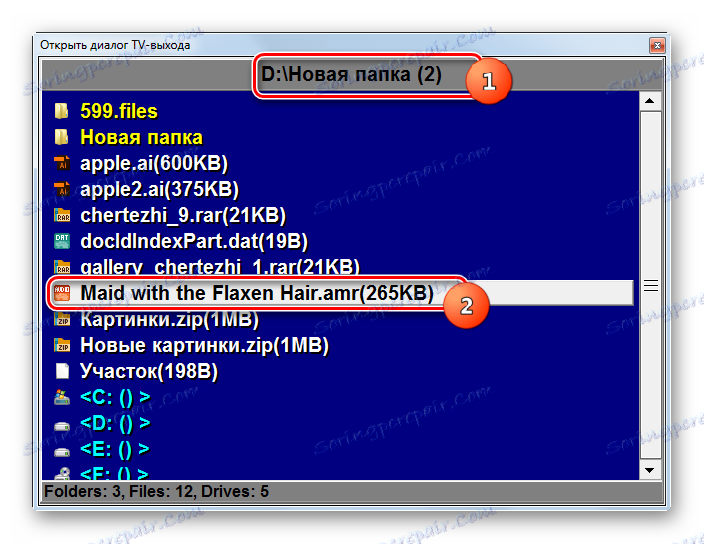Close the Открыть диалог TV-выхода window
704x544 pixels.
[657, 45]
